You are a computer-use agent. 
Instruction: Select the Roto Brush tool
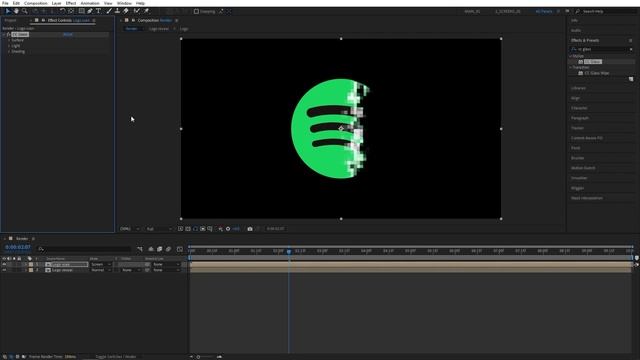[x=137, y=11]
